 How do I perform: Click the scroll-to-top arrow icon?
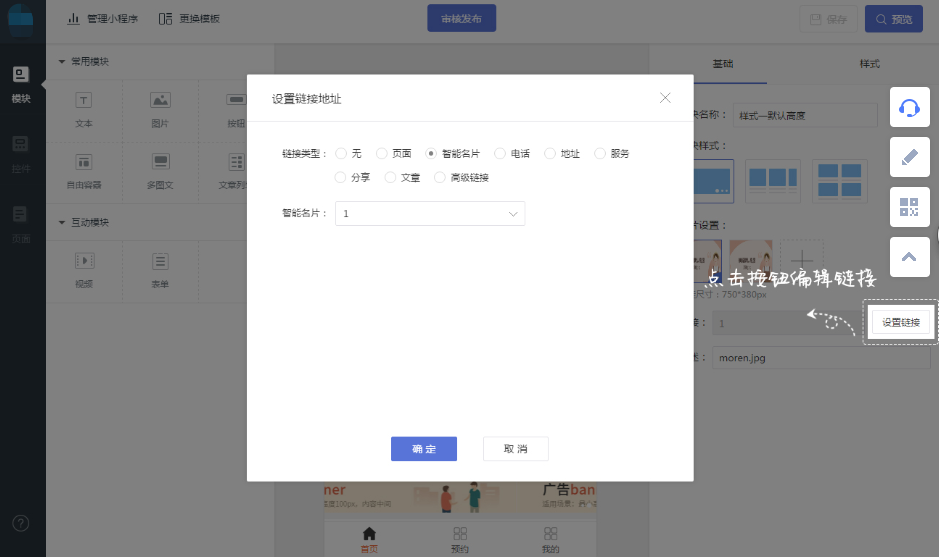909,256
